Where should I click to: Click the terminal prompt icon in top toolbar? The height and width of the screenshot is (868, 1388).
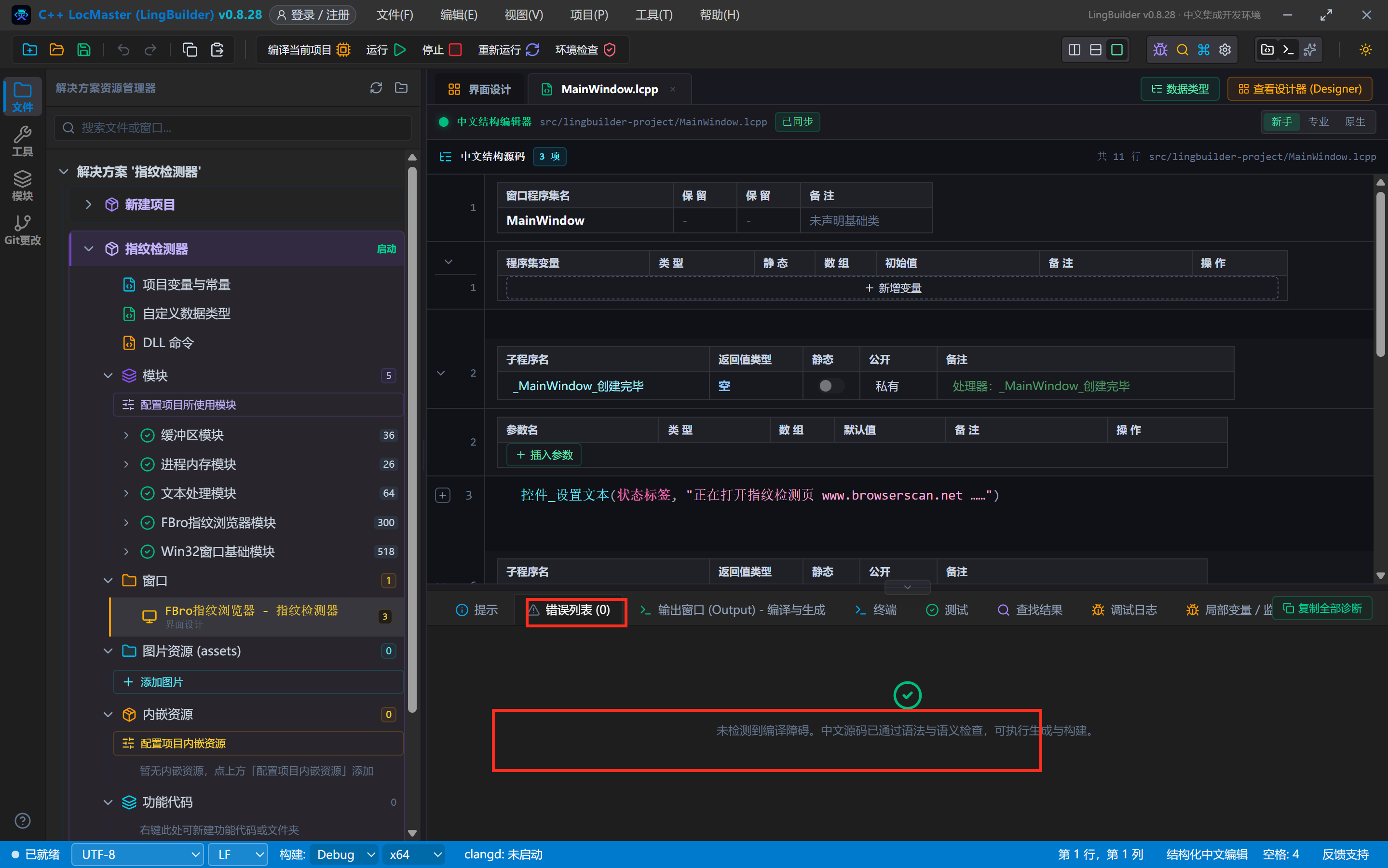[x=1289, y=50]
